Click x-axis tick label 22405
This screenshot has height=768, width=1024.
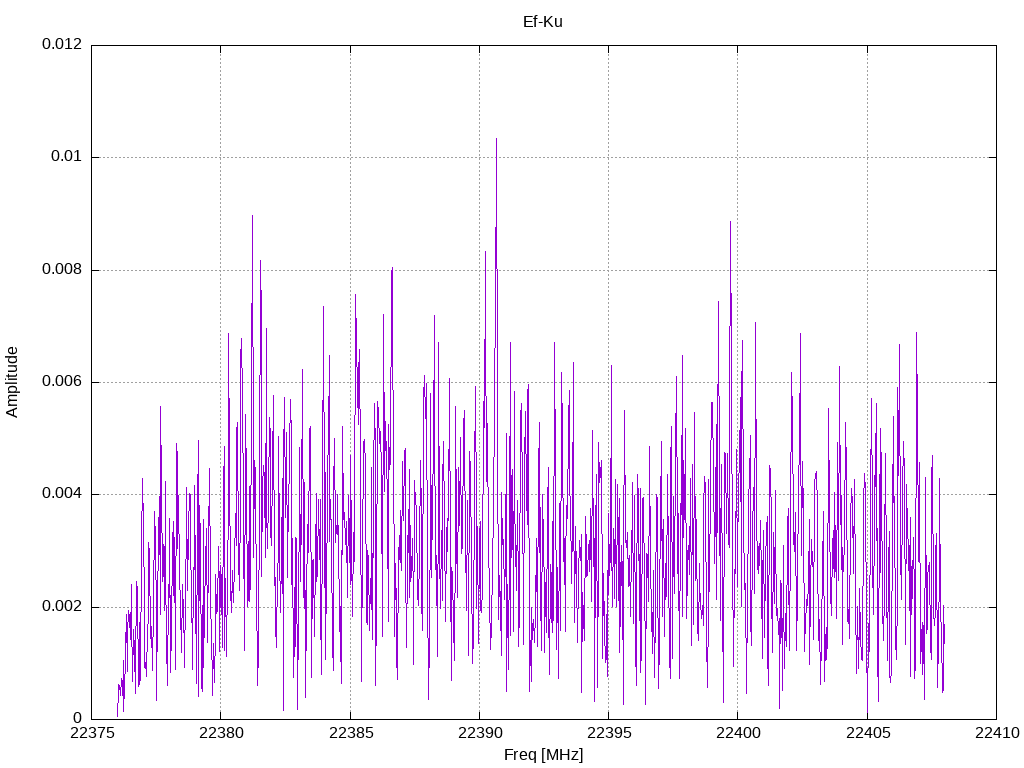(x=867, y=733)
